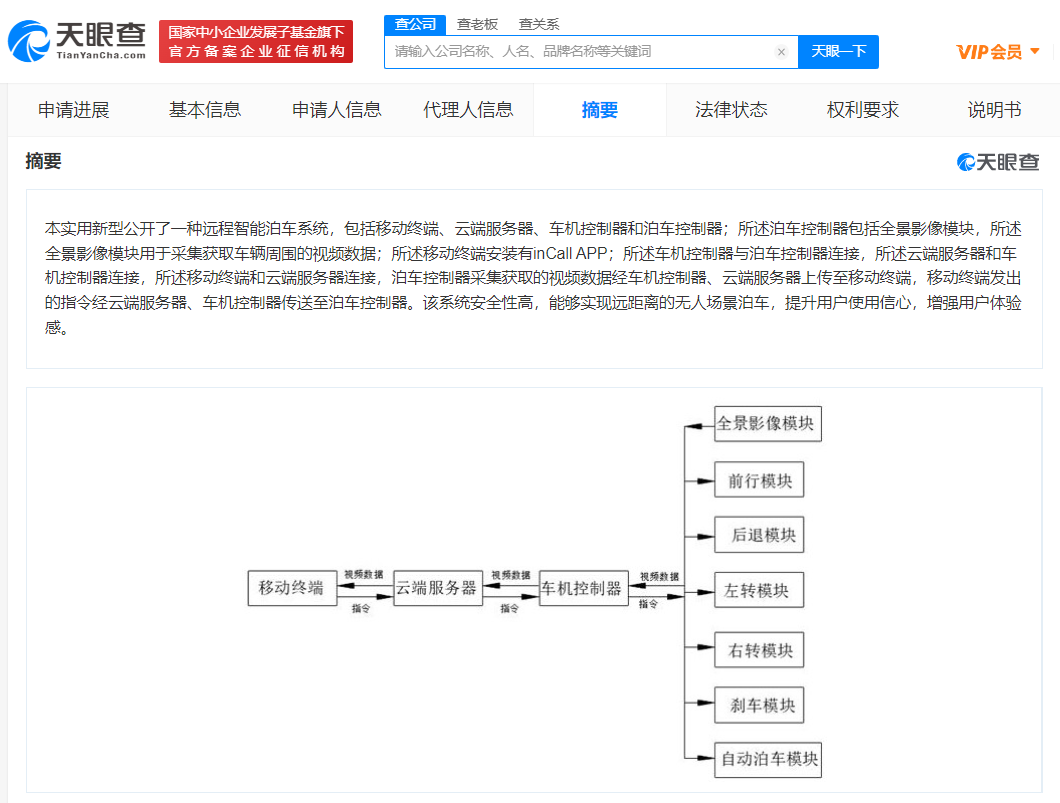Click inside the company search input field
The height and width of the screenshot is (803, 1060).
580,51
